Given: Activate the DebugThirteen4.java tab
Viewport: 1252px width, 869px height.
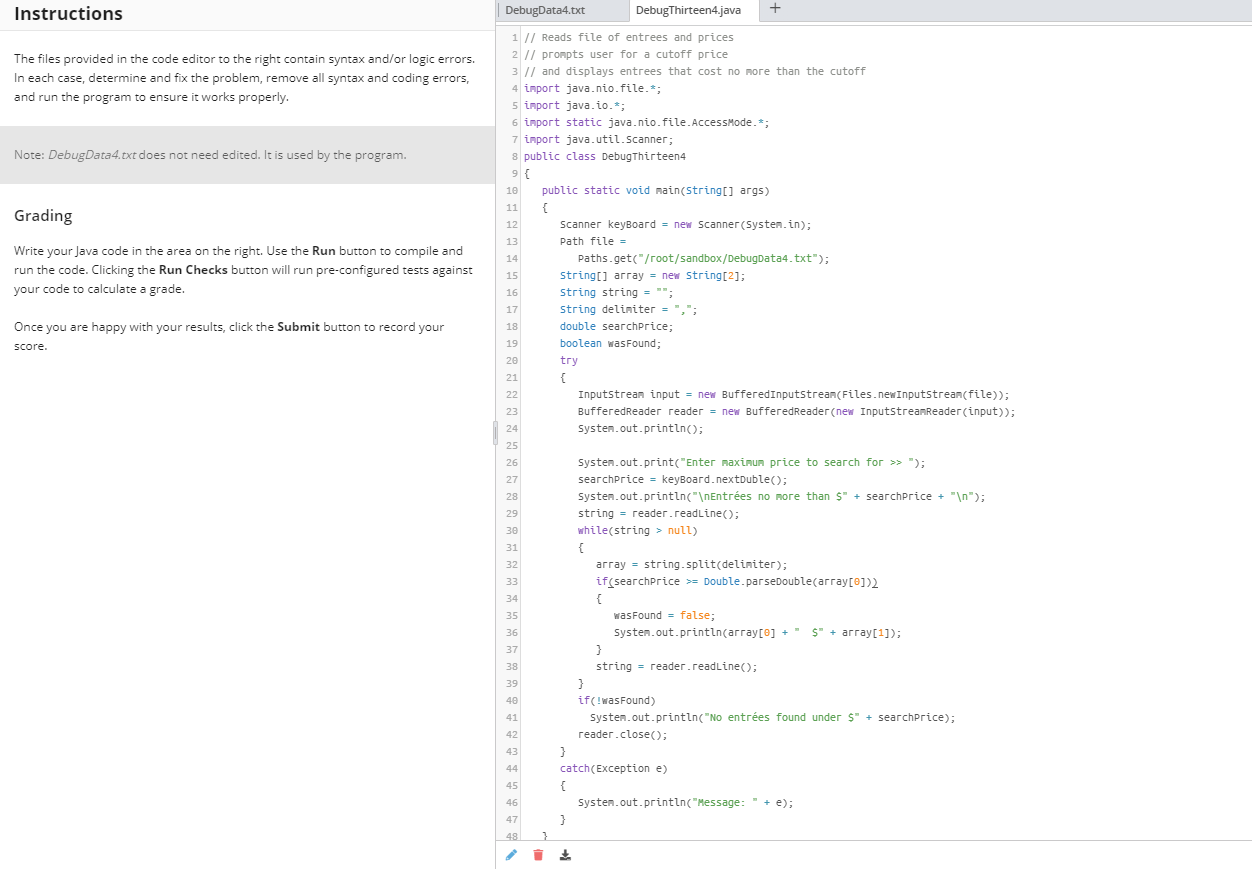Looking at the screenshot, I should coord(690,11).
